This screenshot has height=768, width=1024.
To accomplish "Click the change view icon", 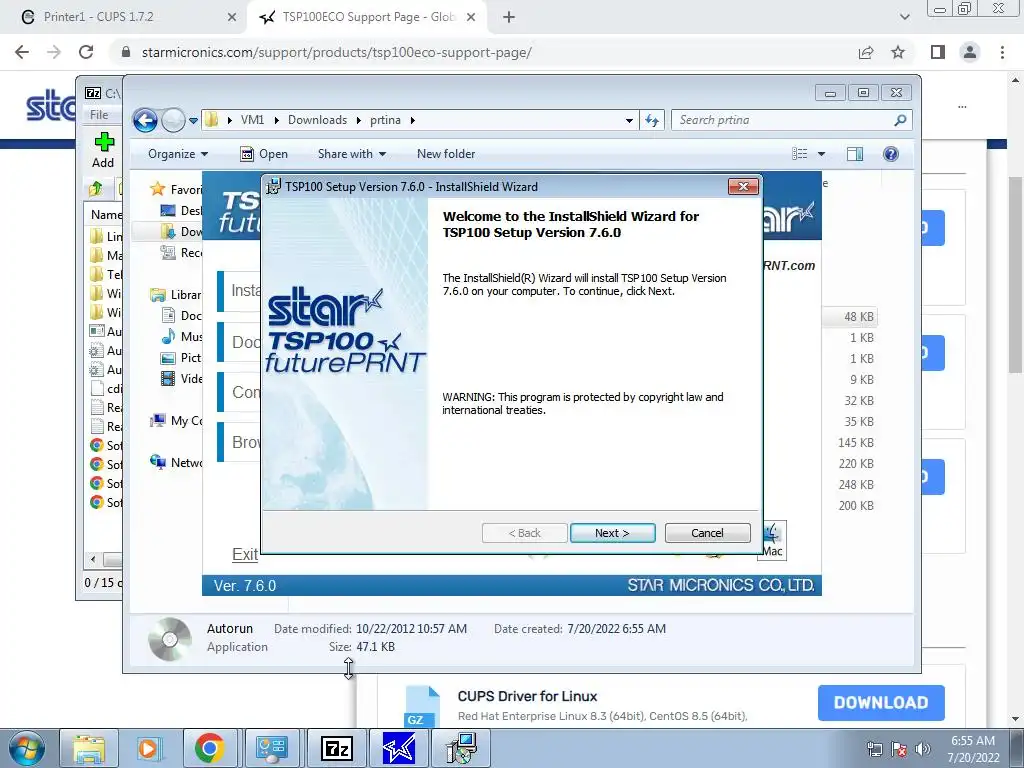I will pos(800,154).
